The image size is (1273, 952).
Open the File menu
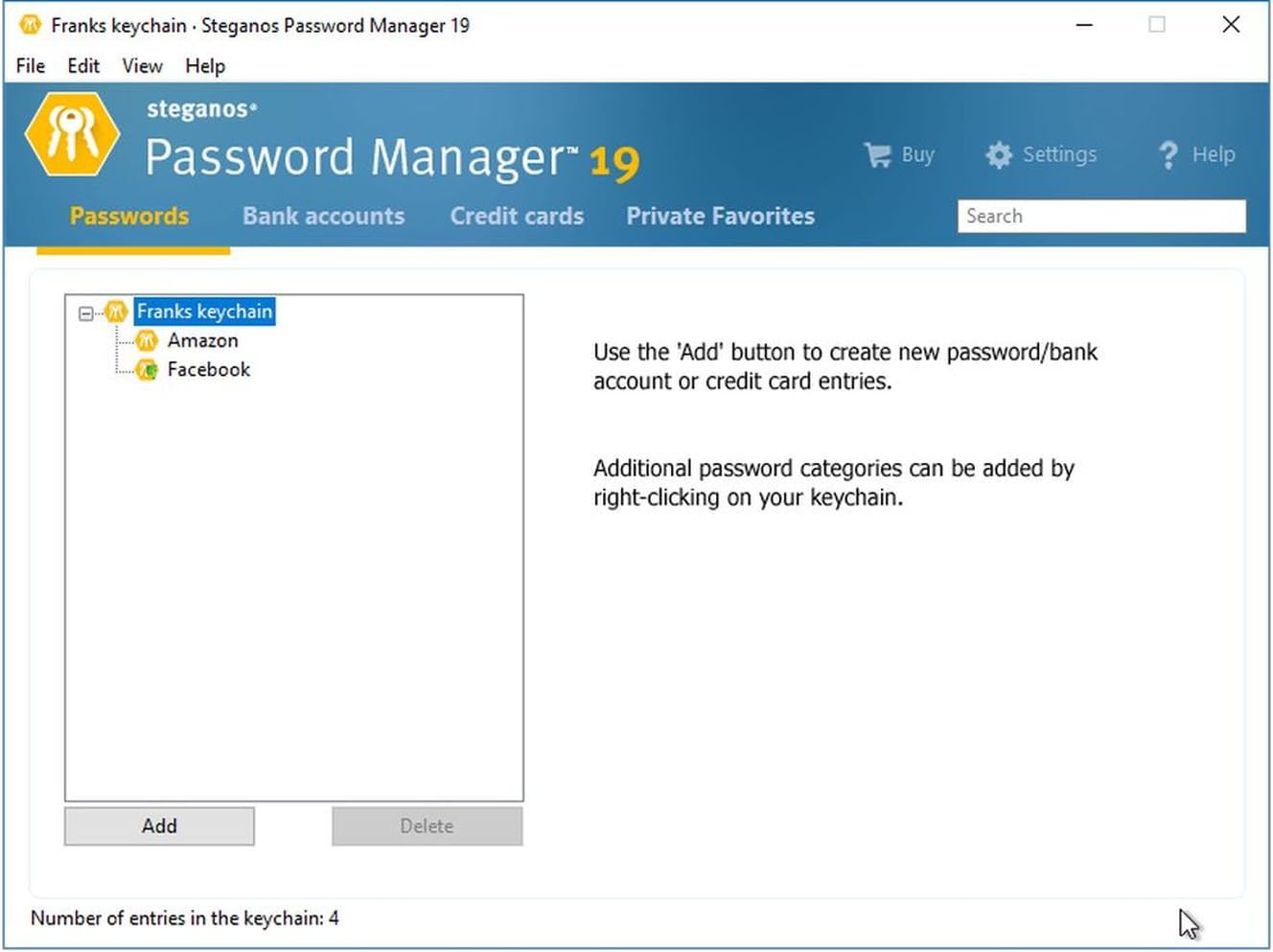click(31, 66)
